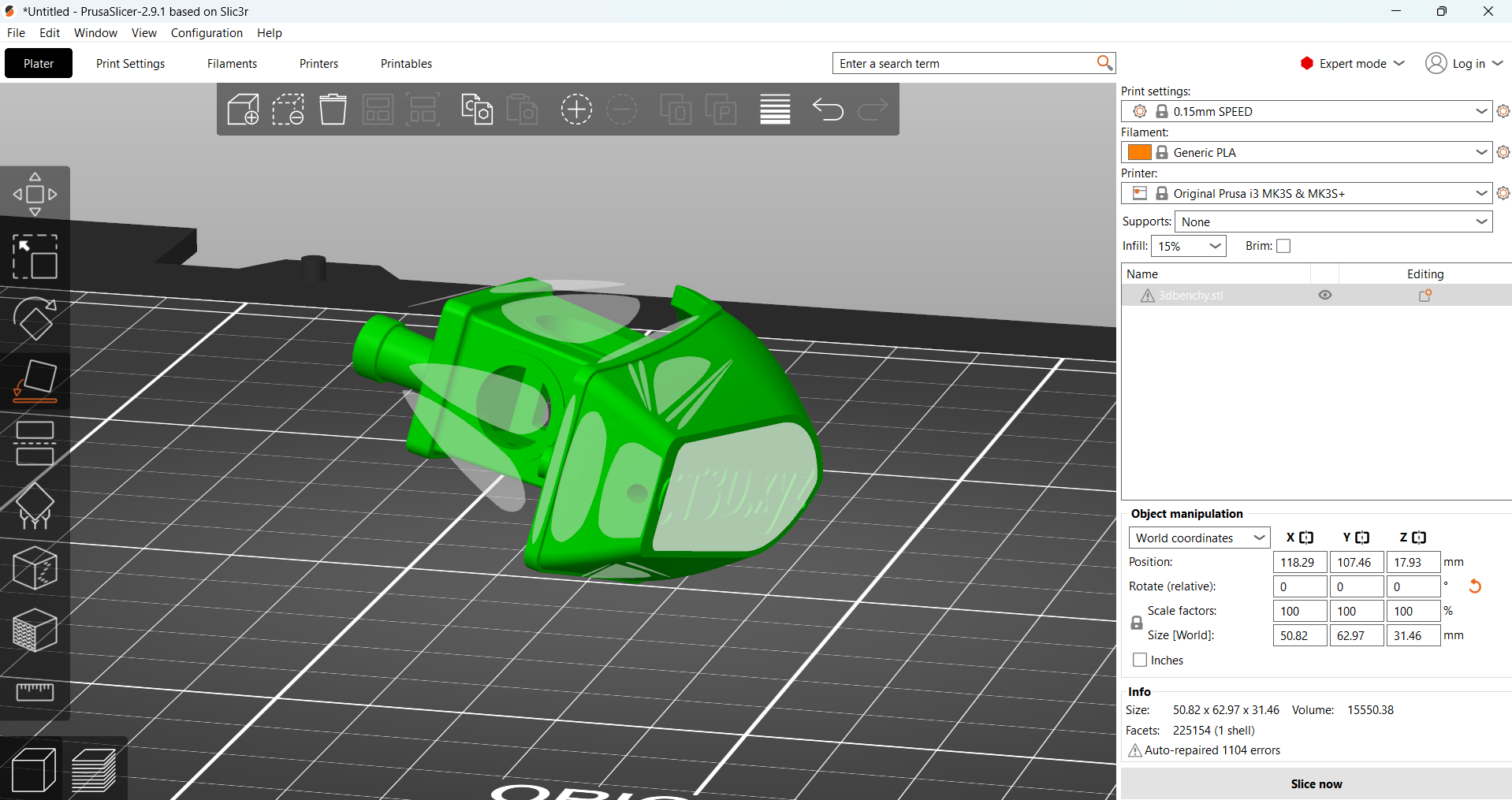
Task: Open the variable layer height tool
Action: (775, 110)
